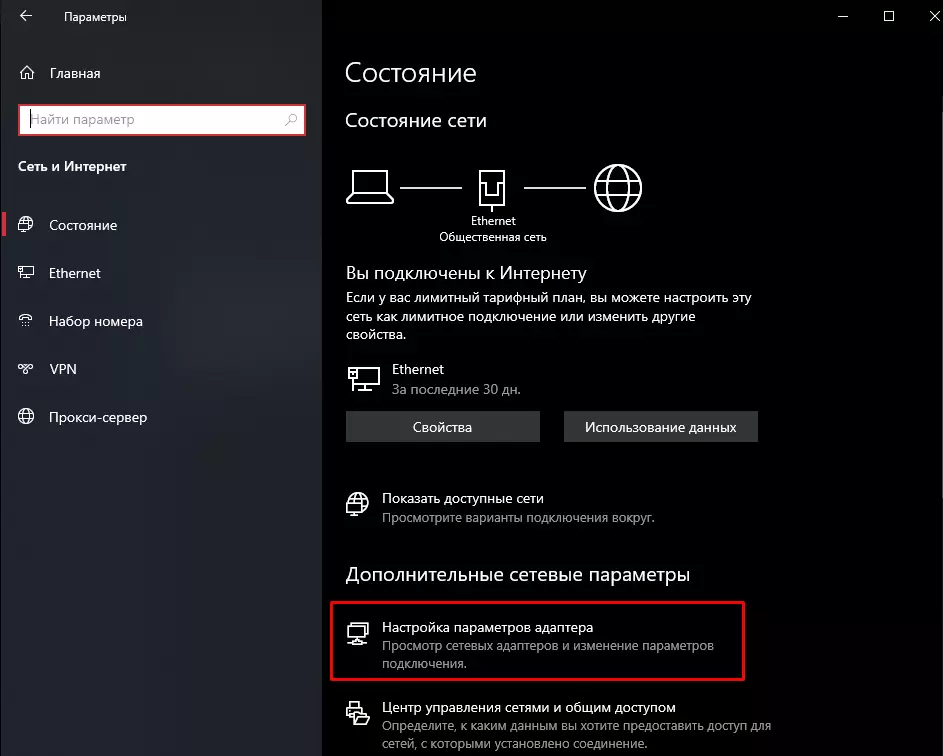Click the Набор номера dial-up icon
This screenshot has width=943, height=756.
[x=27, y=321]
